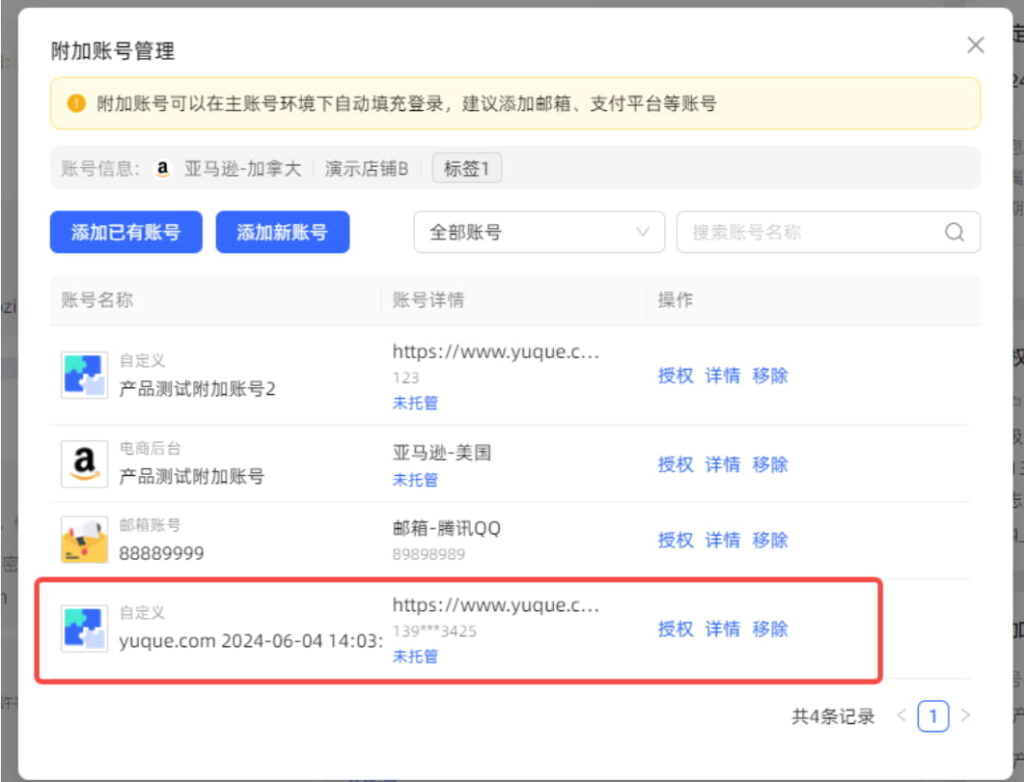Viewport: 1024px width, 782px height.
Task: Click 移除 for 产品测试附加账号2
Action: click(x=770, y=376)
